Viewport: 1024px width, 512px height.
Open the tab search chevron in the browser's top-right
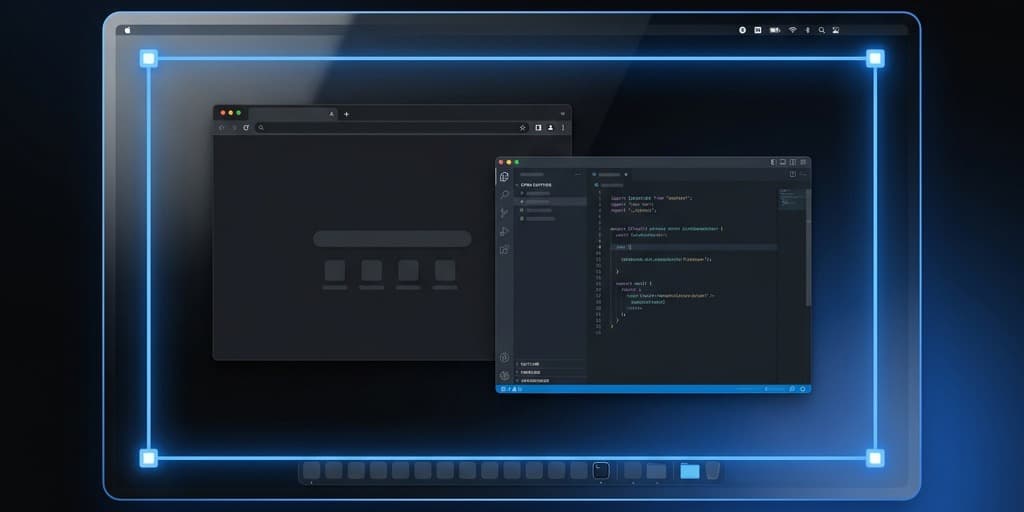(x=562, y=114)
